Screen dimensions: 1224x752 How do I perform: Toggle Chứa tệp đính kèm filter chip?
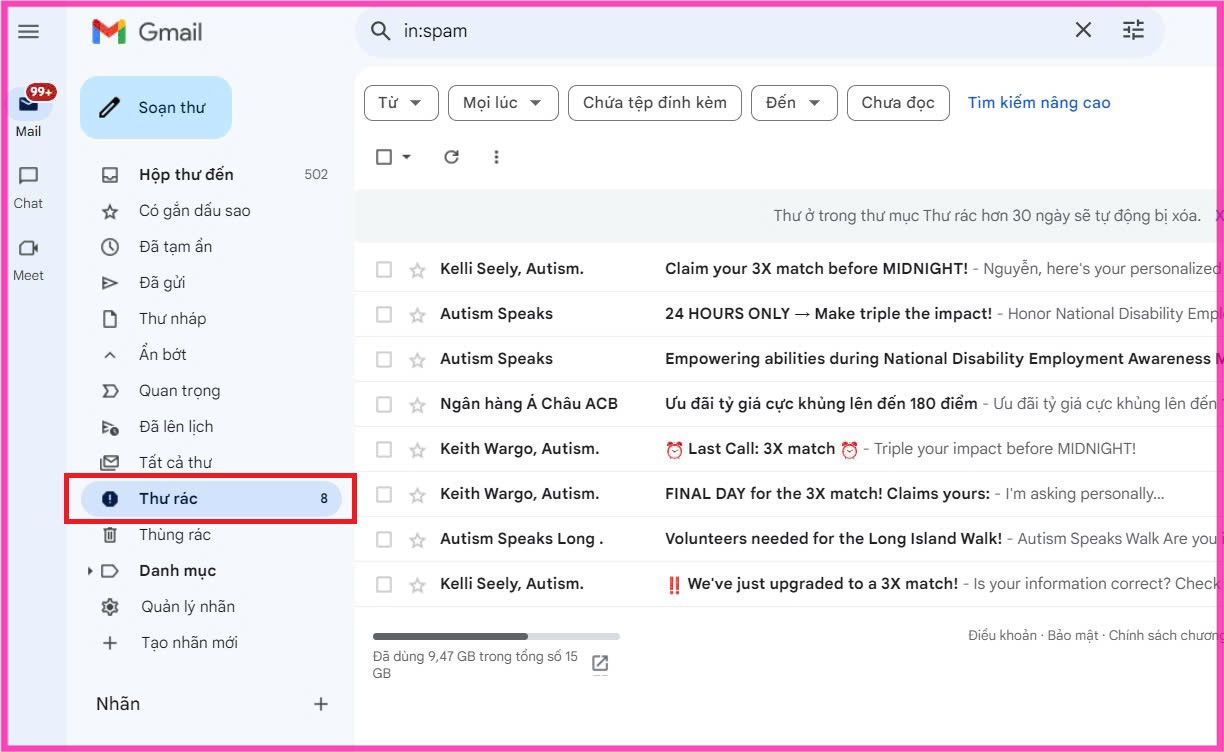click(655, 103)
